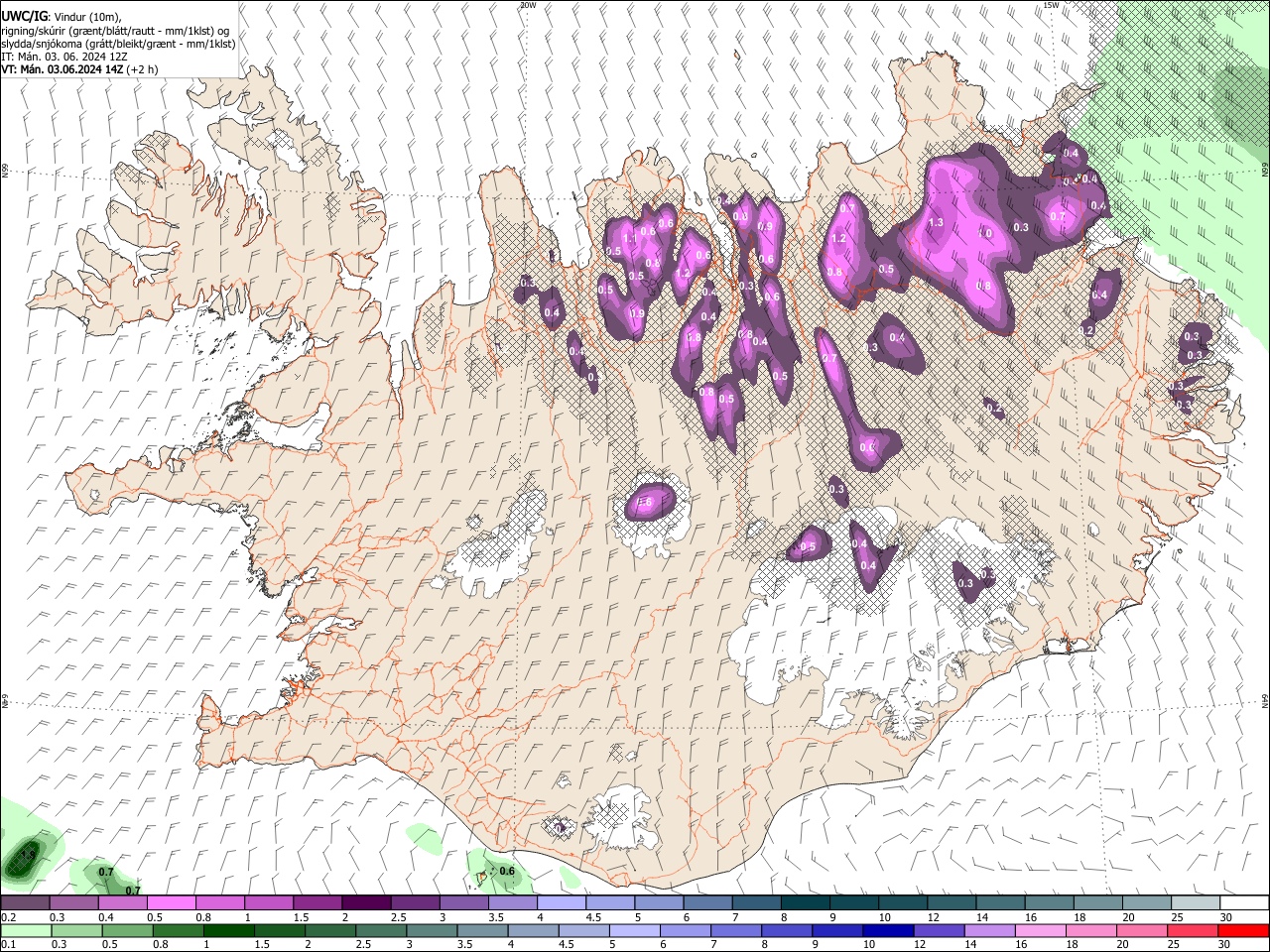Click the 0.6 rain label off the south coast
1270x952 pixels.
pos(507,872)
